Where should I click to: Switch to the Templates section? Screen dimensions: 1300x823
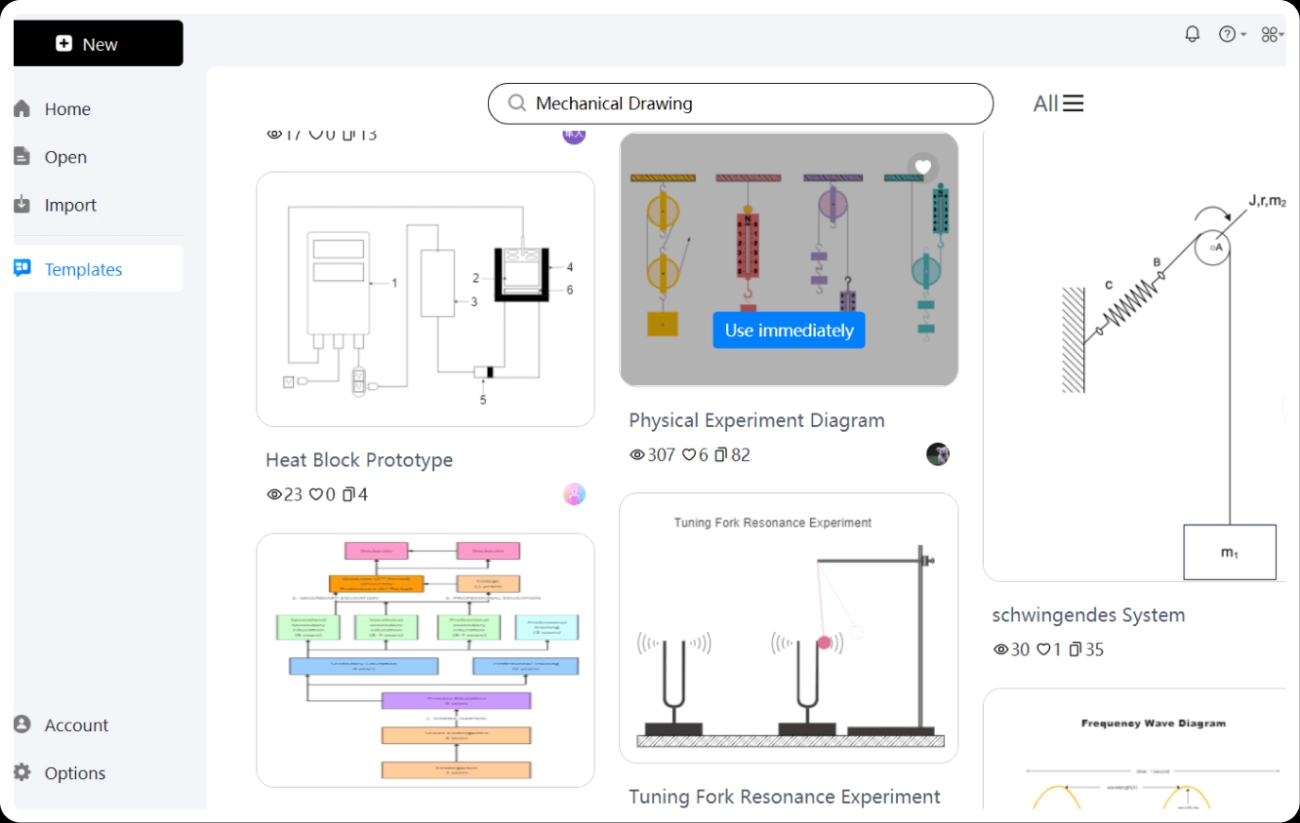tap(83, 269)
